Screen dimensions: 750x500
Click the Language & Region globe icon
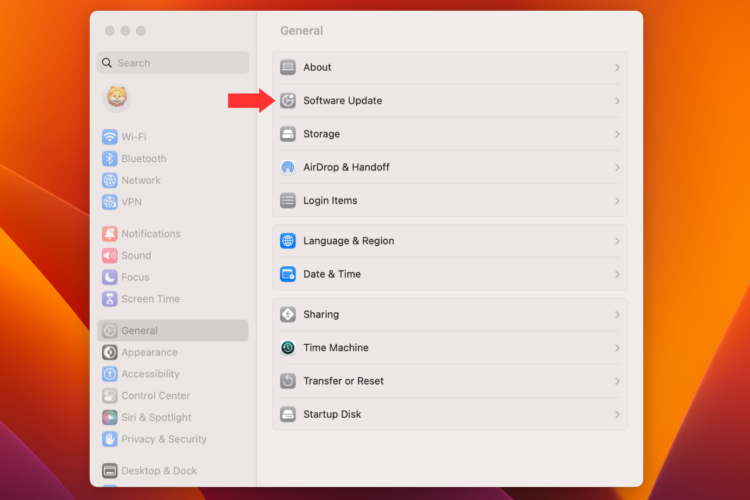288,241
